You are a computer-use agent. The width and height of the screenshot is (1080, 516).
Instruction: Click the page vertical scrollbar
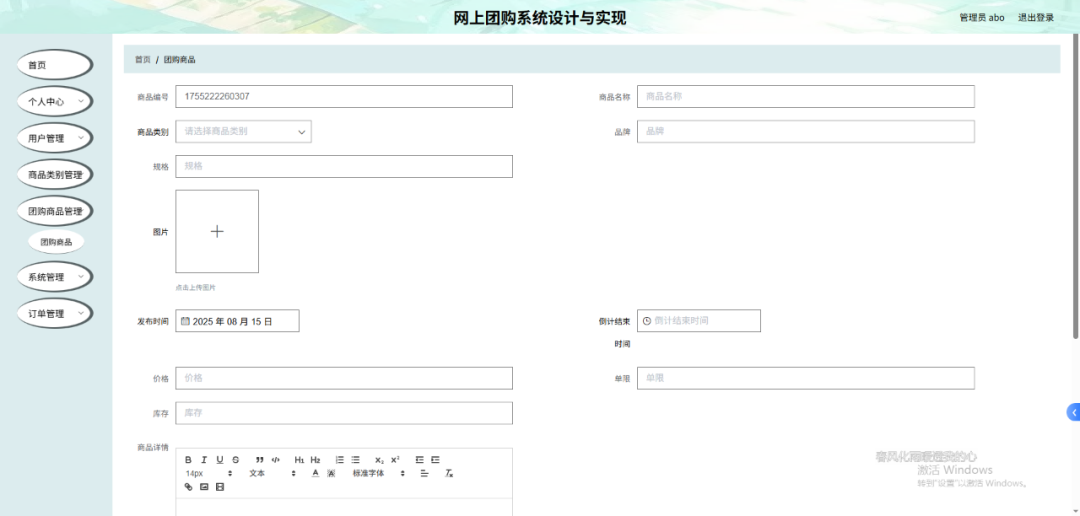pos(1077,186)
